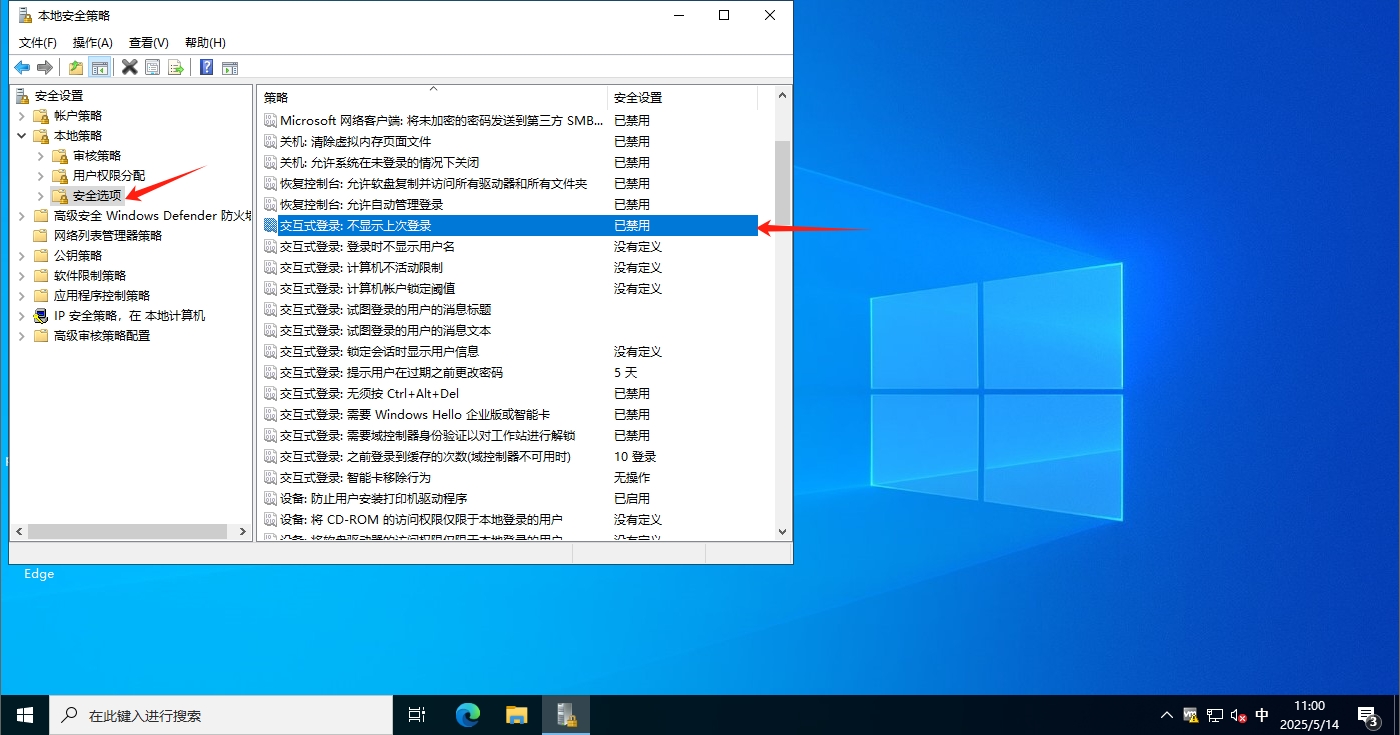This screenshot has width=1400, height=735.
Task: Click the blue Help question mark icon
Action: (206, 67)
